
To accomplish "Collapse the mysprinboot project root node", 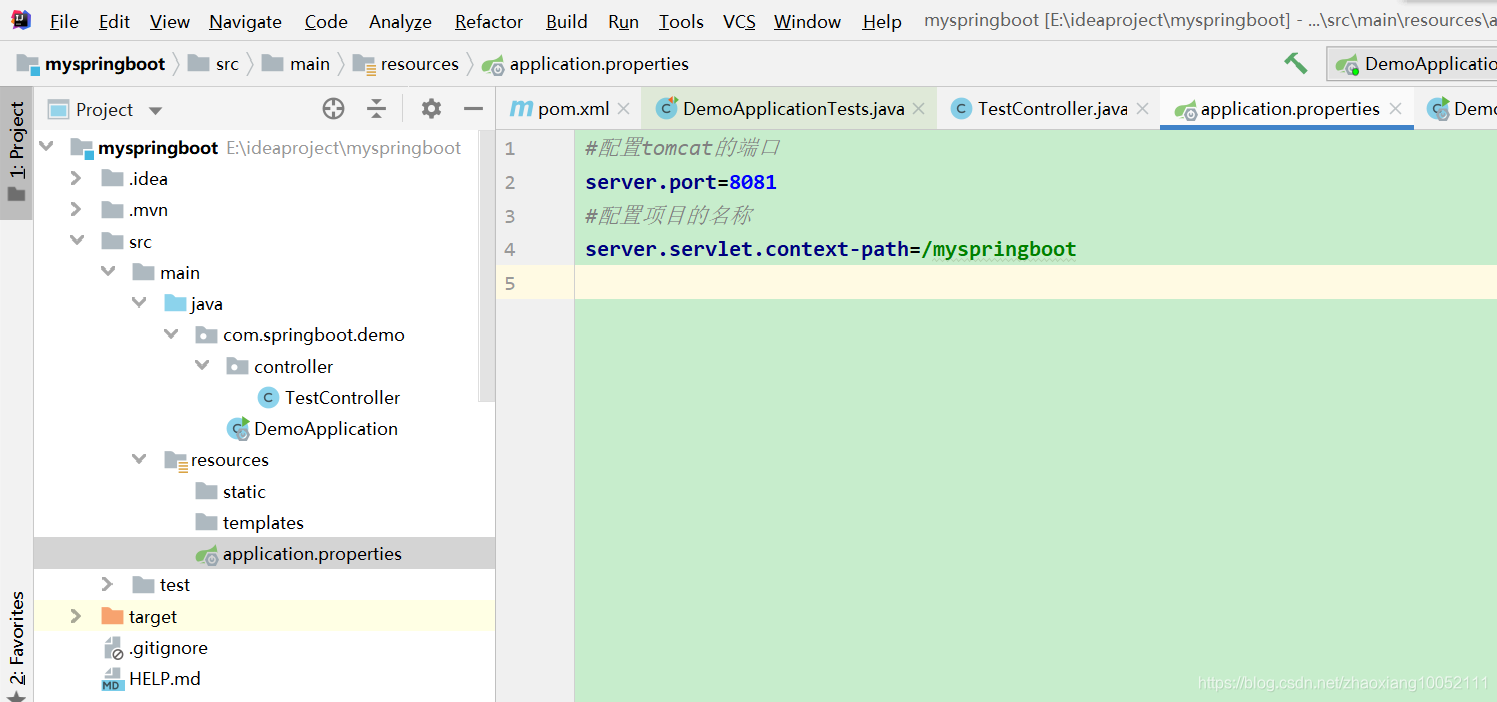I will [x=46, y=146].
